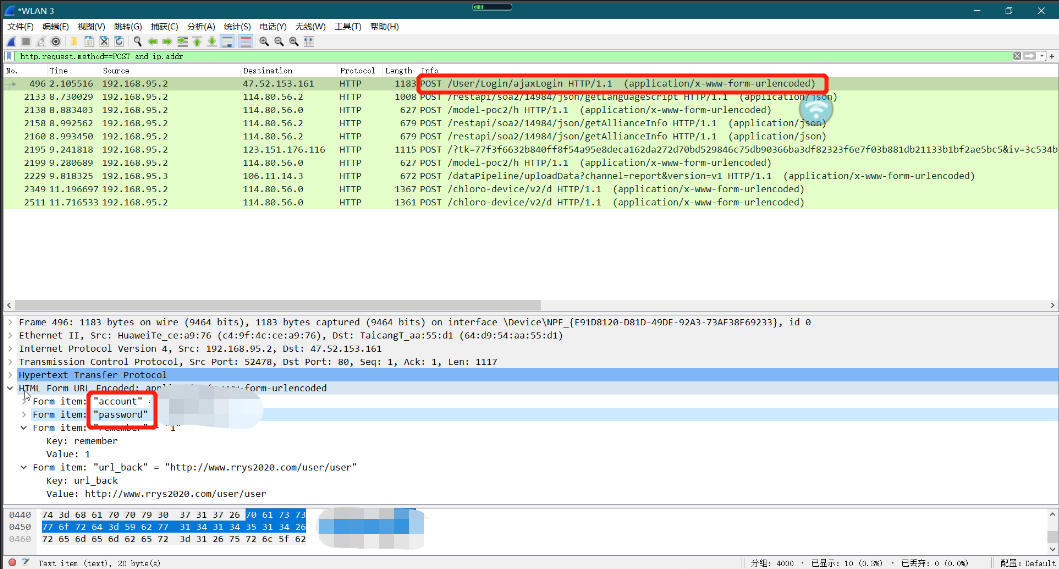Open the 编辑(E) menu

[x=55, y=26]
